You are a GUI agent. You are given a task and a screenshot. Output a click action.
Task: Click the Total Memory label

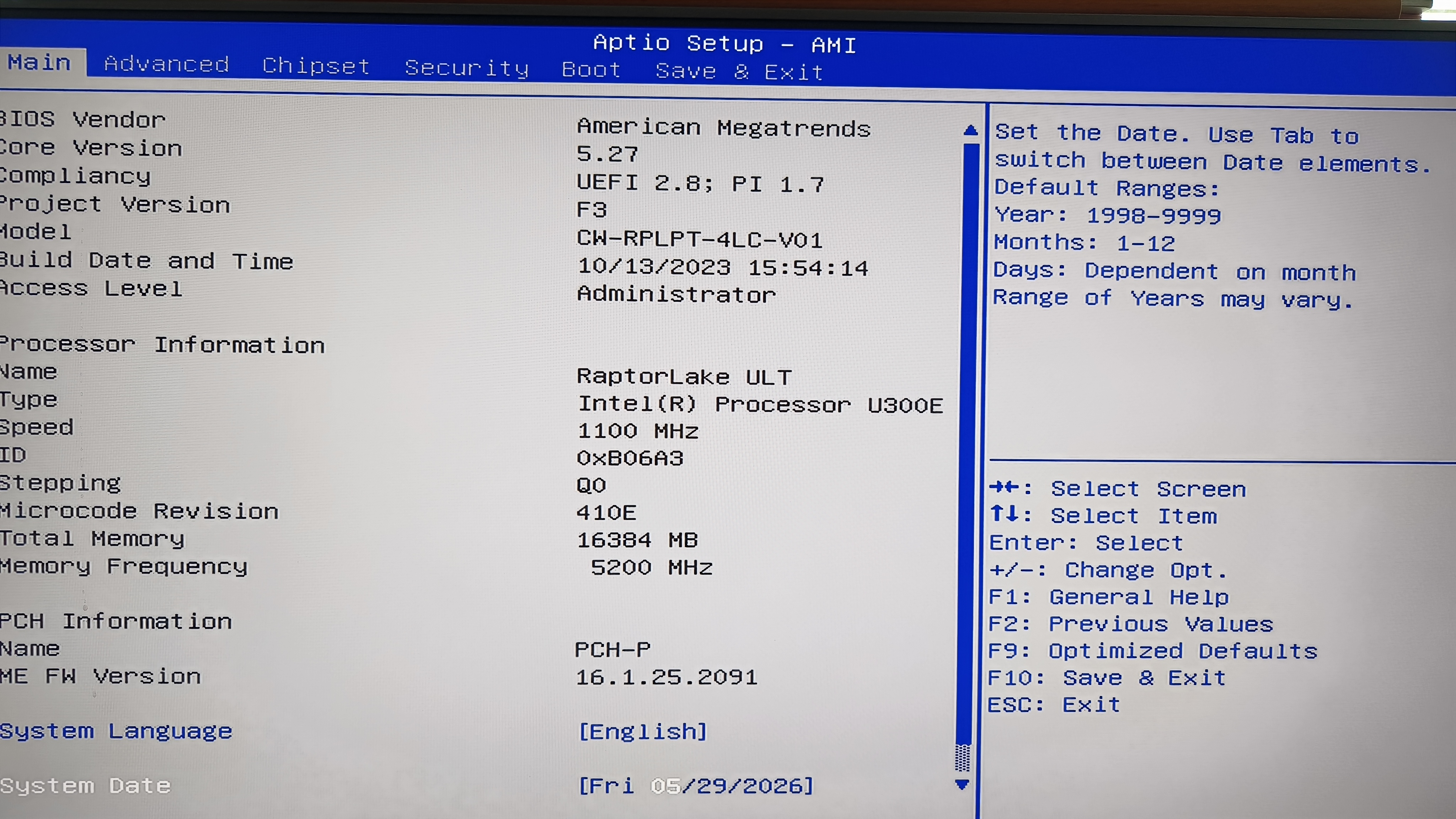click(92, 539)
